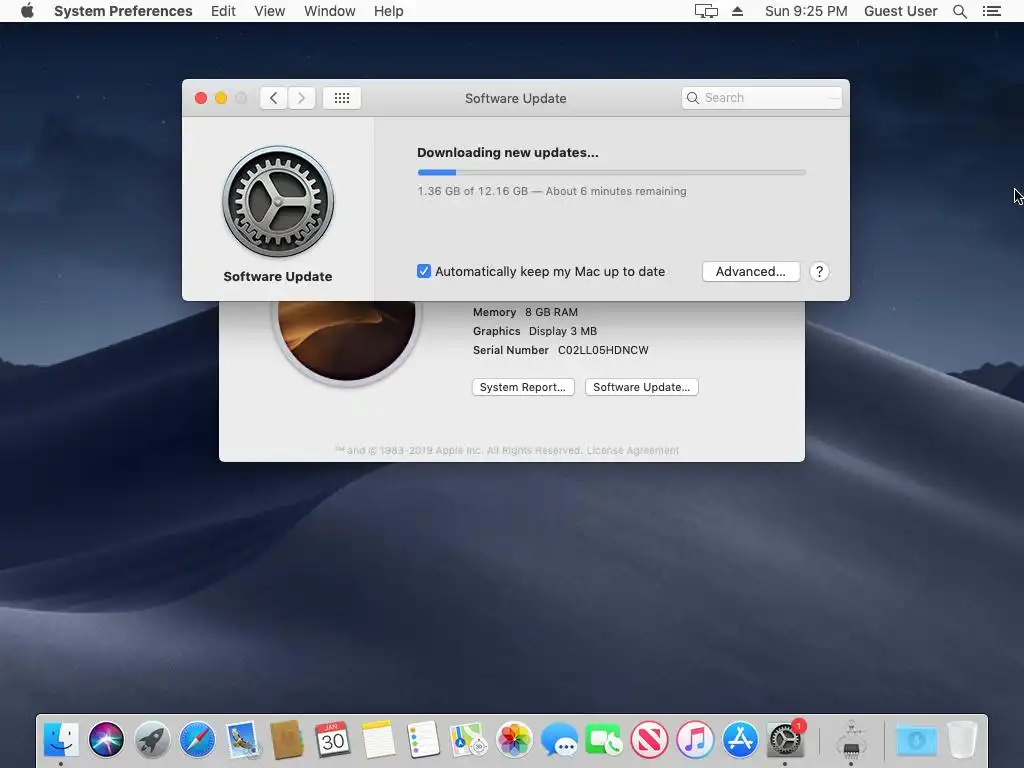Open the Trash in Dock
1024x768 pixels.
(x=962, y=740)
